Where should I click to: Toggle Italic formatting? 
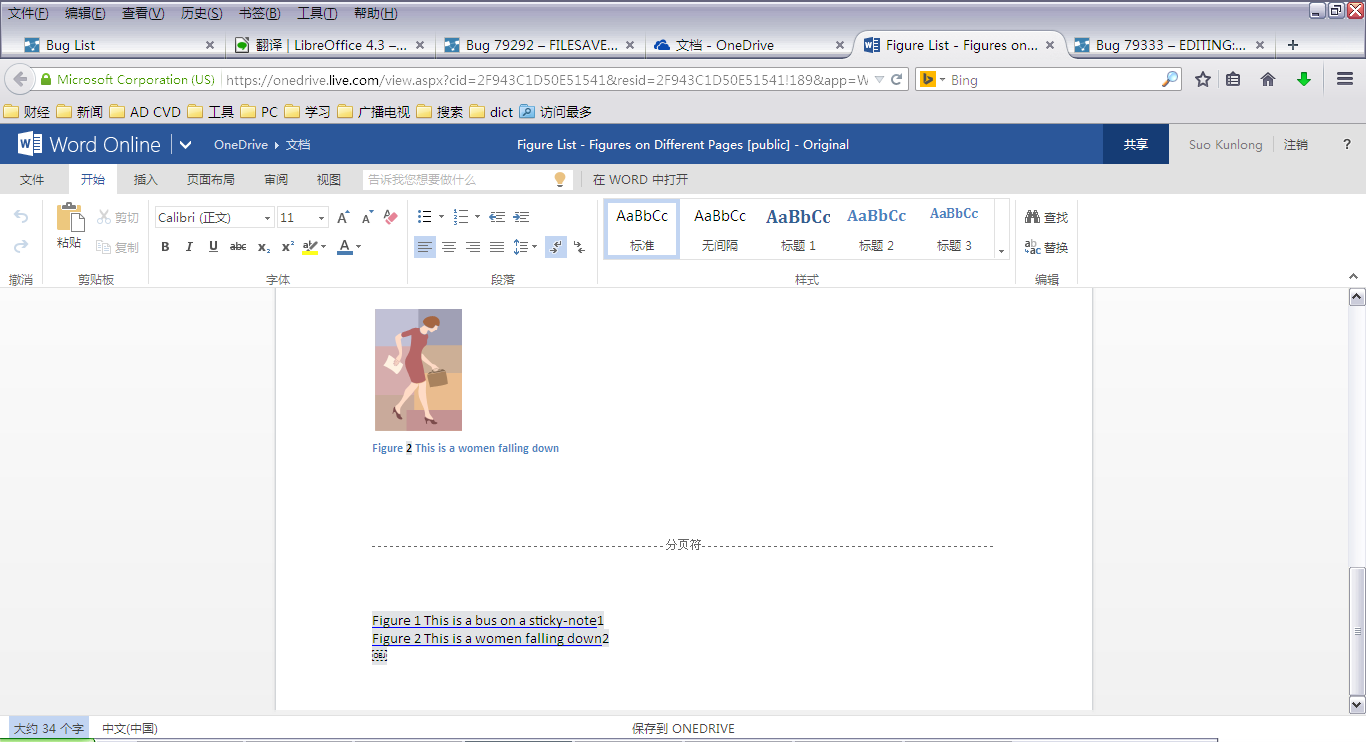pyautogui.click(x=189, y=247)
